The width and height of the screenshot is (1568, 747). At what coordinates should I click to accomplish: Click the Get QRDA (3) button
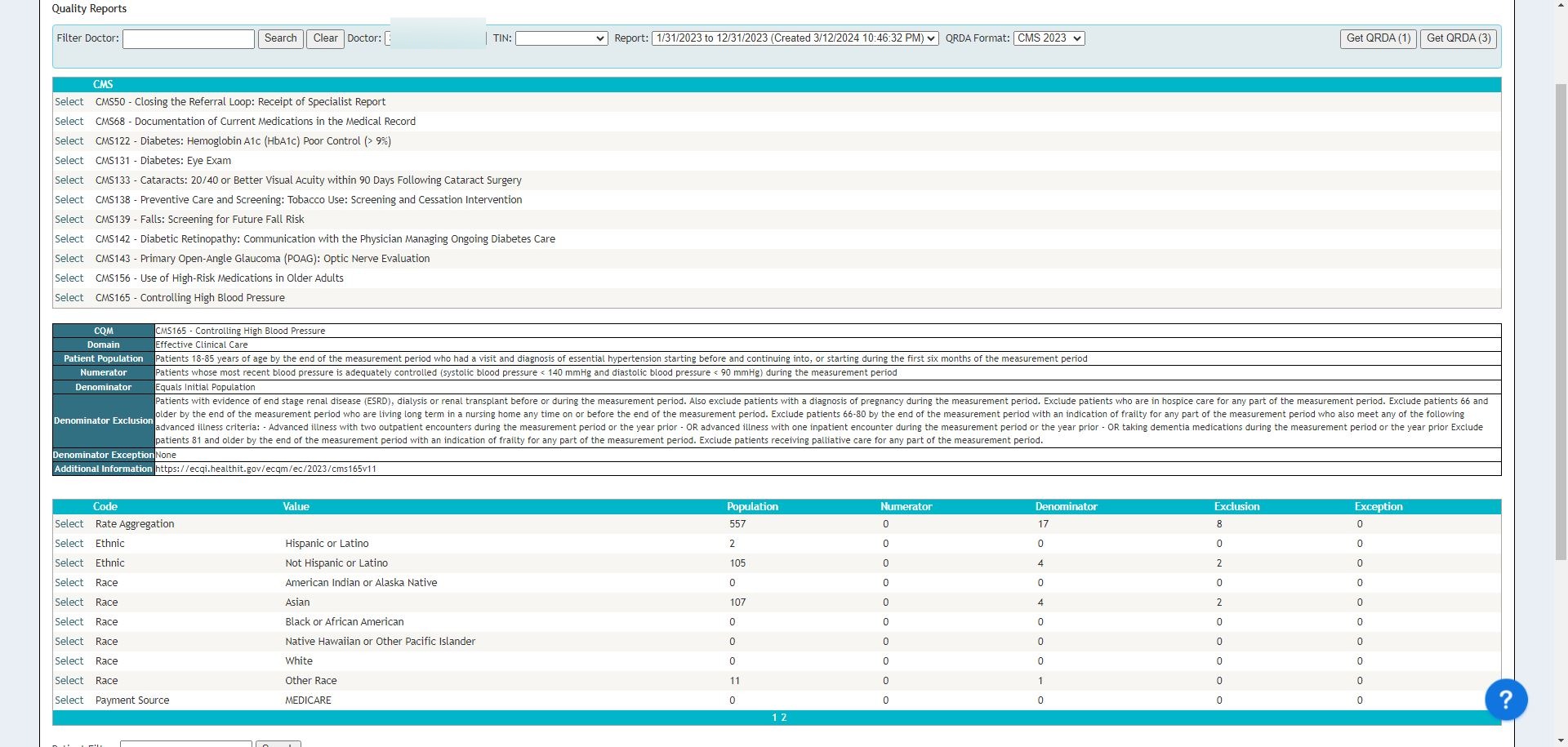[1458, 38]
